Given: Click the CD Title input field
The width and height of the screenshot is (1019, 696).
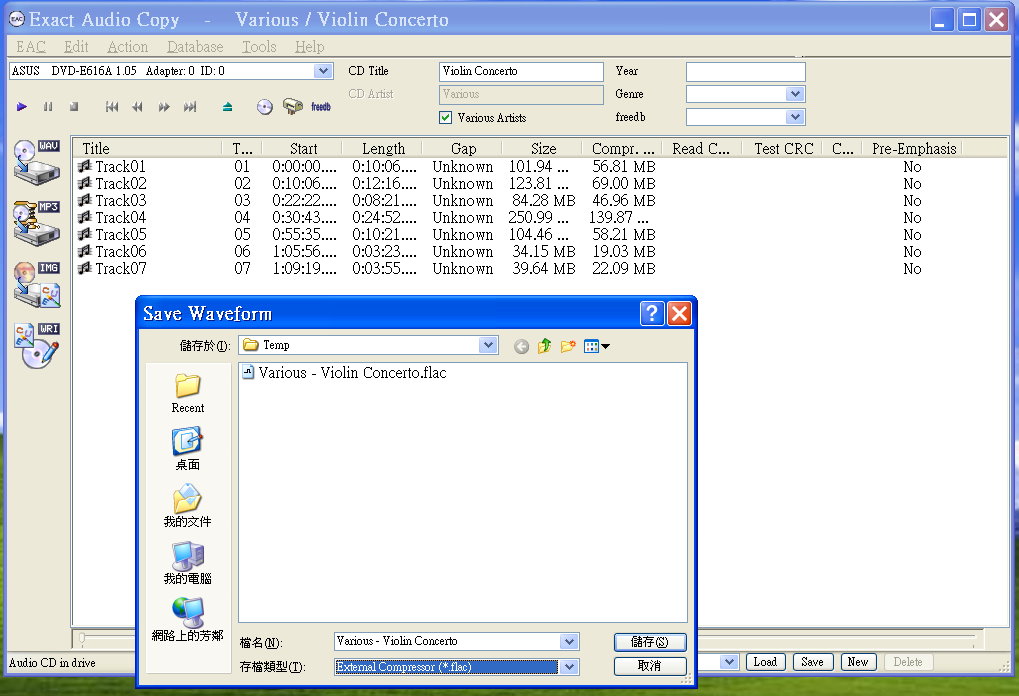Looking at the screenshot, I should tap(521, 71).
